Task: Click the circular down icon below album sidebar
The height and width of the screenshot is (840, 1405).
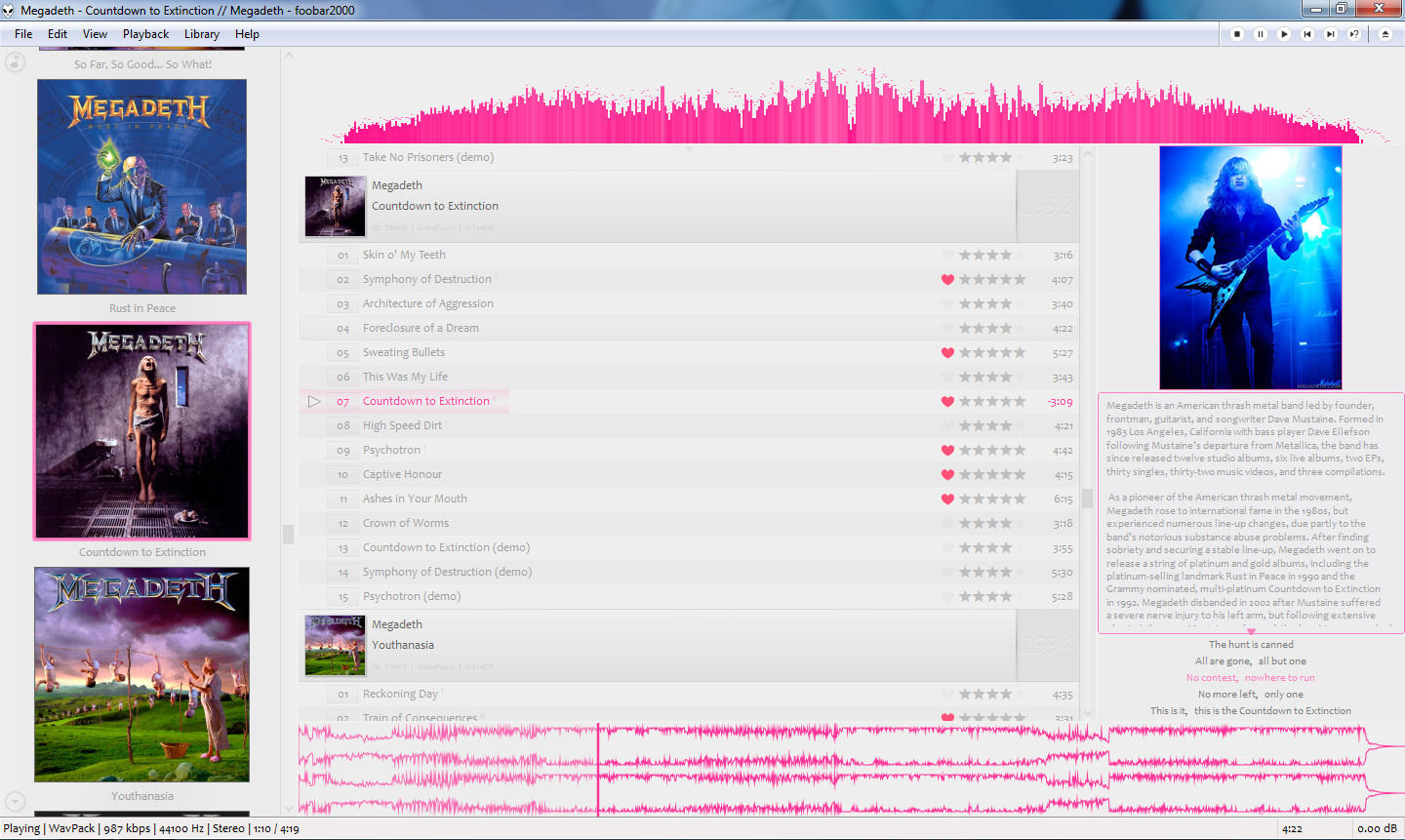Action: pos(15,802)
